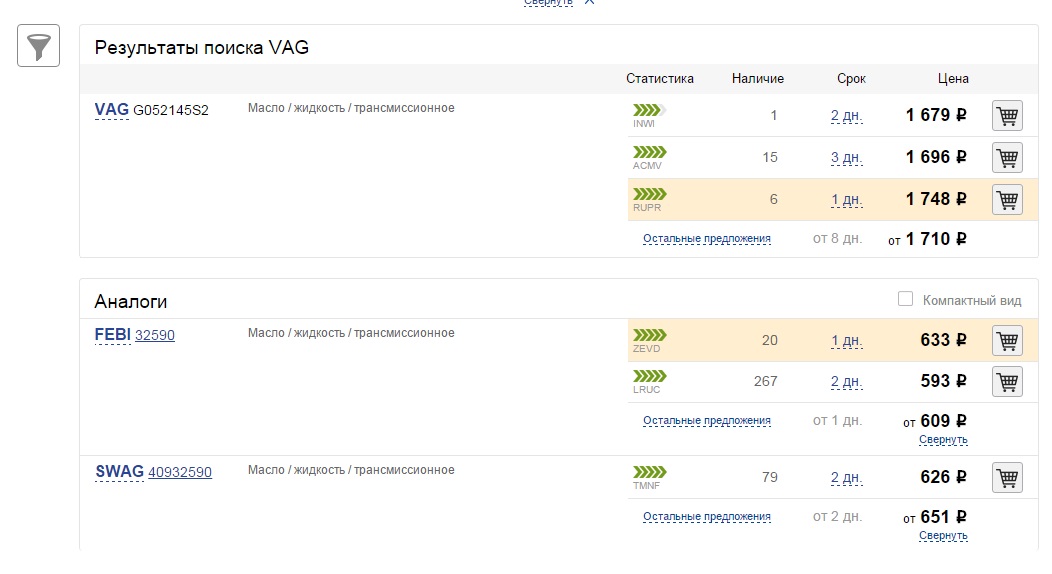Click TMNF supplier statistics arrows
This screenshot has width=1052, height=574.
tap(649, 472)
